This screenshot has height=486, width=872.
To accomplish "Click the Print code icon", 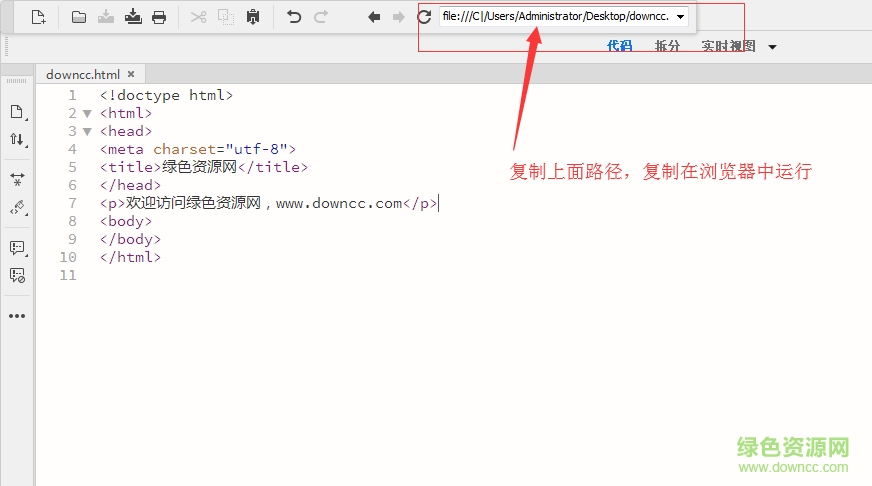I will point(159,17).
